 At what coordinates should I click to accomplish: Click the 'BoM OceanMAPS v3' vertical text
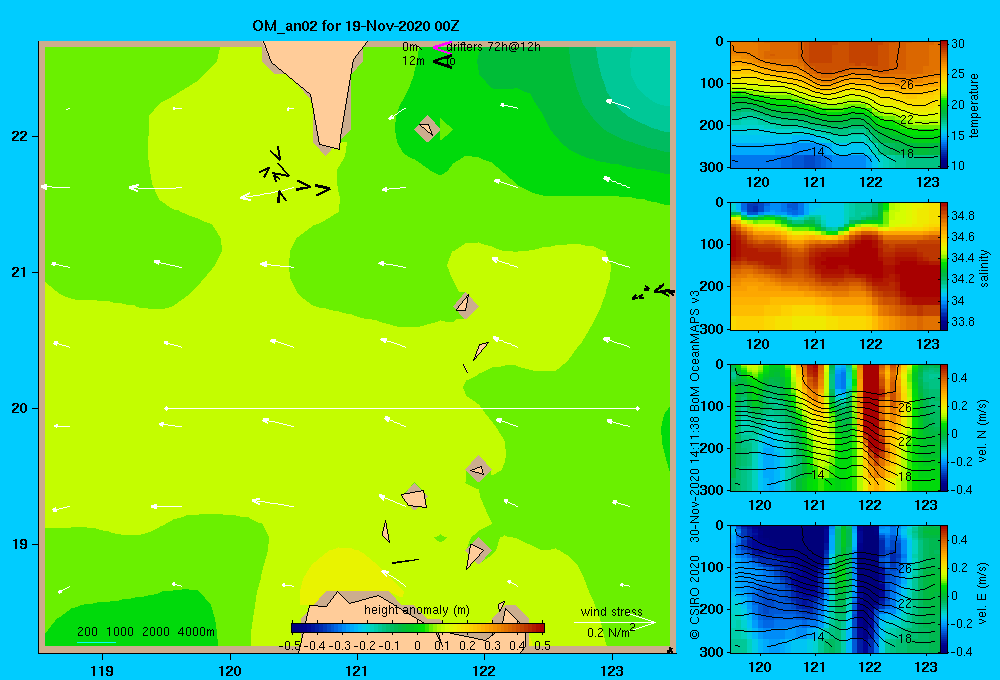coord(695,351)
